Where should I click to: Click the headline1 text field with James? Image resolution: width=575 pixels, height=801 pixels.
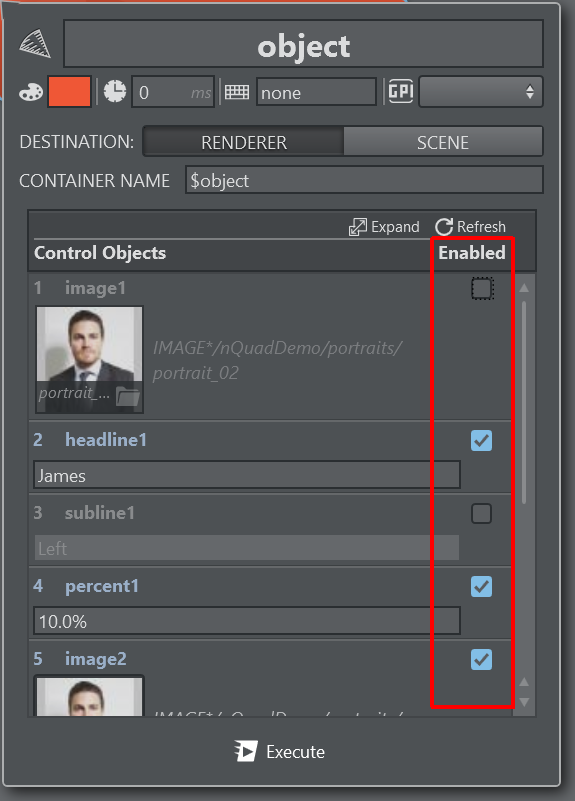point(247,475)
